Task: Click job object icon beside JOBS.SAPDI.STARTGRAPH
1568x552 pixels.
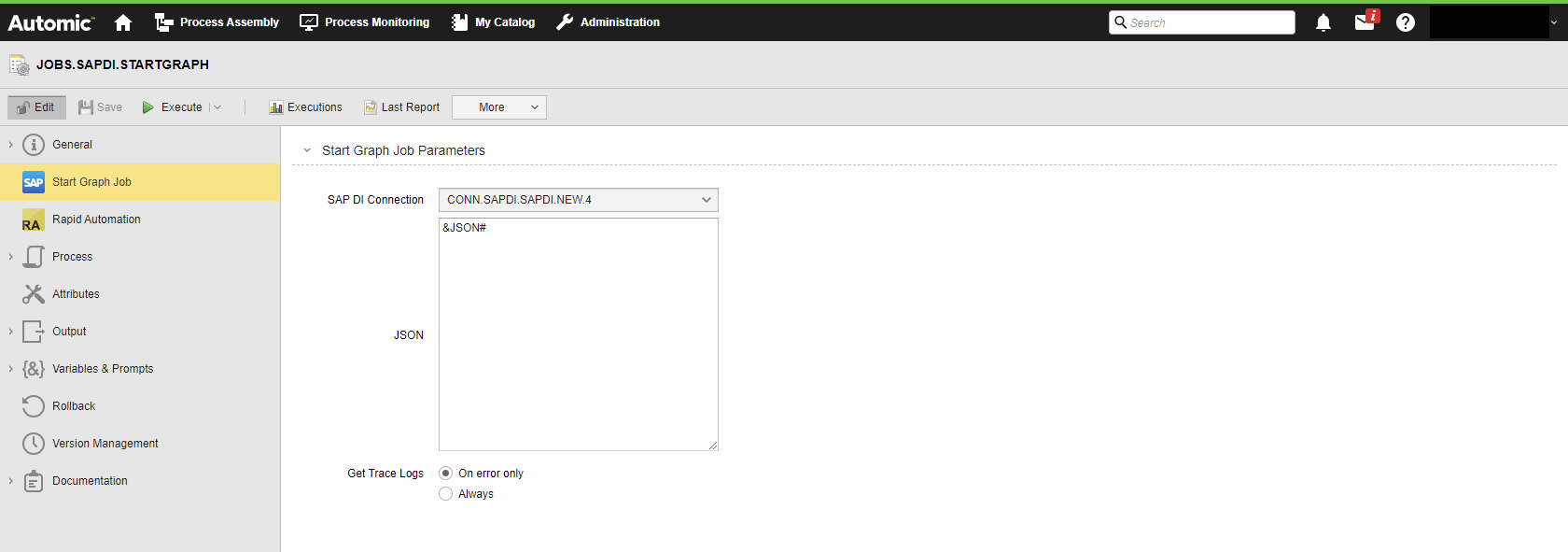Action: pos(19,64)
